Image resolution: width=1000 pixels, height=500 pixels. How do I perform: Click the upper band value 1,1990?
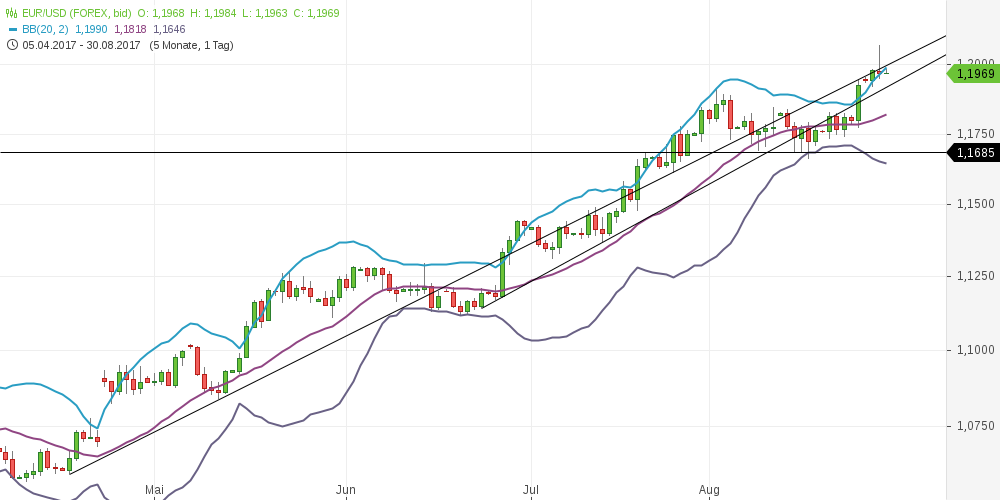click(92, 29)
